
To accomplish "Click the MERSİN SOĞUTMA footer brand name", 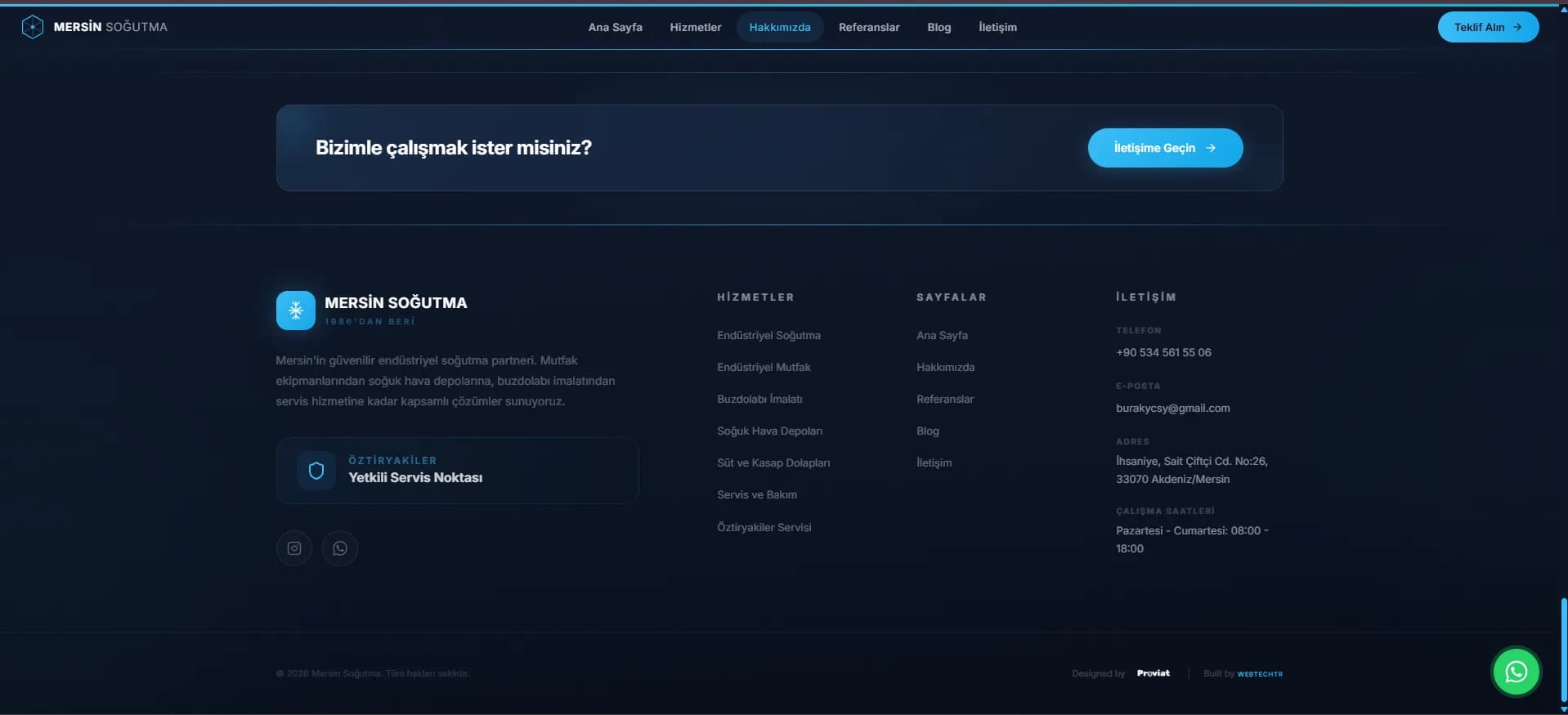I will tap(396, 302).
